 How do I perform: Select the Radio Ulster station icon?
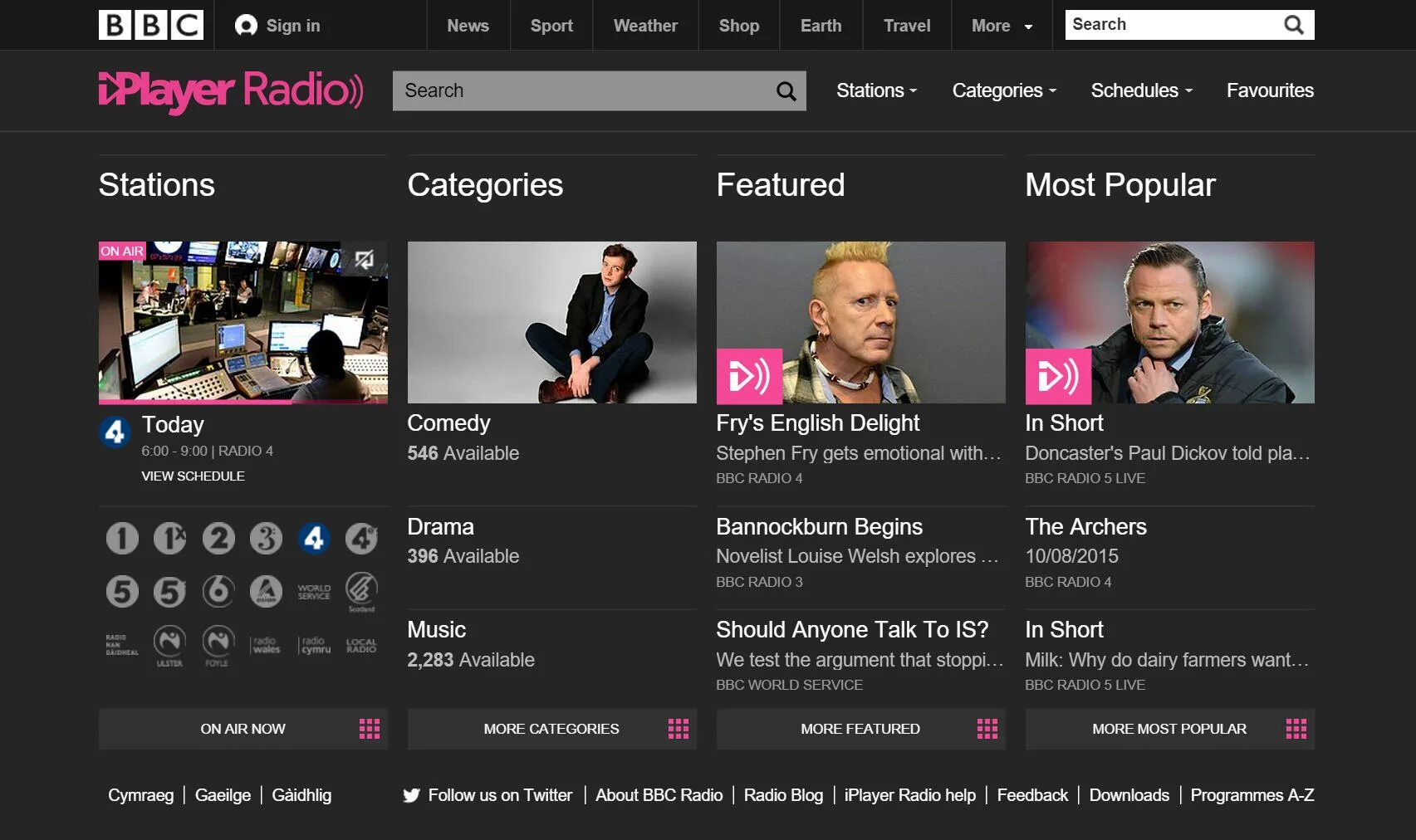click(x=169, y=646)
